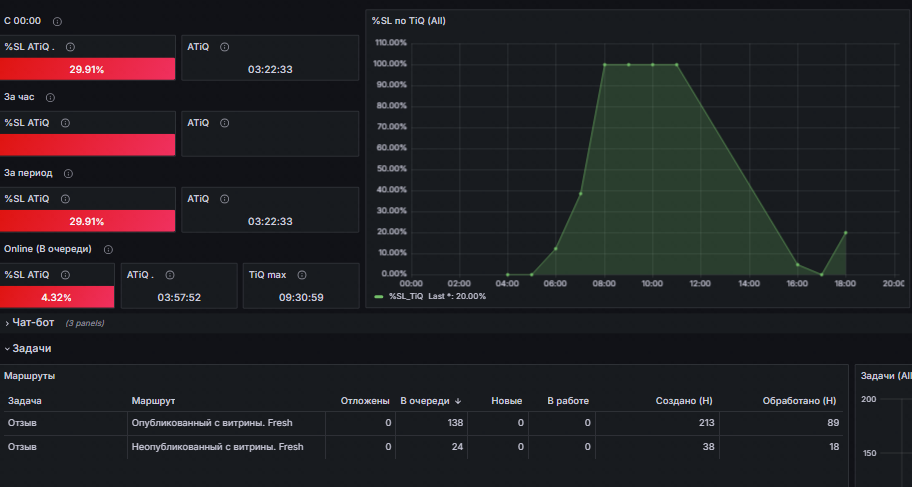Image resolution: width=912 pixels, height=487 pixels.
Task: Click info icon beside За час heading
Action: pyautogui.click(x=50, y=98)
